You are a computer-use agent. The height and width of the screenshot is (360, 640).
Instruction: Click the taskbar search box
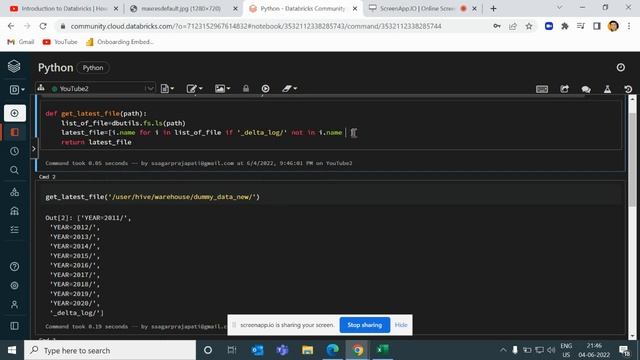click(x=110, y=350)
